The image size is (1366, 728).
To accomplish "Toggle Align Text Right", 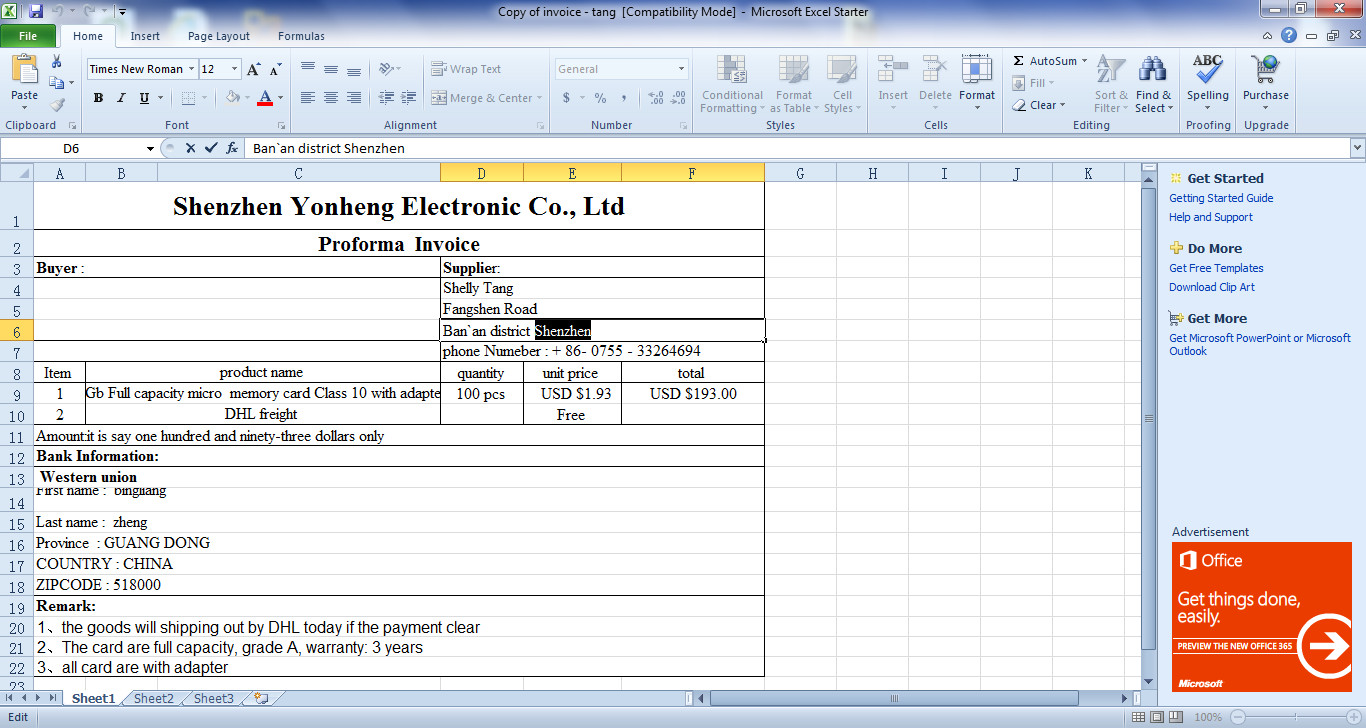I will [x=354, y=98].
